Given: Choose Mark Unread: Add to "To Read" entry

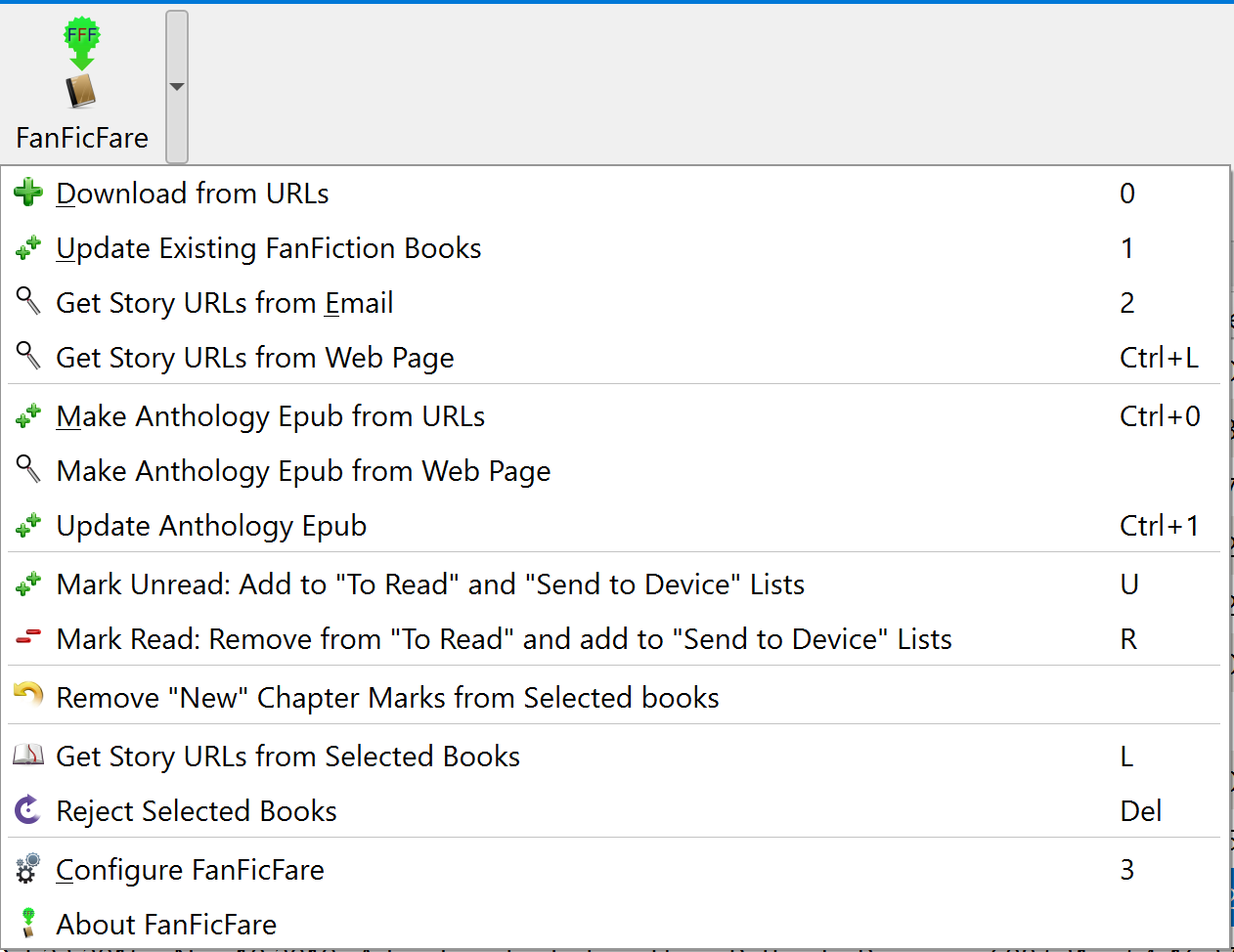Looking at the screenshot, I should click(x=430, y=584).
